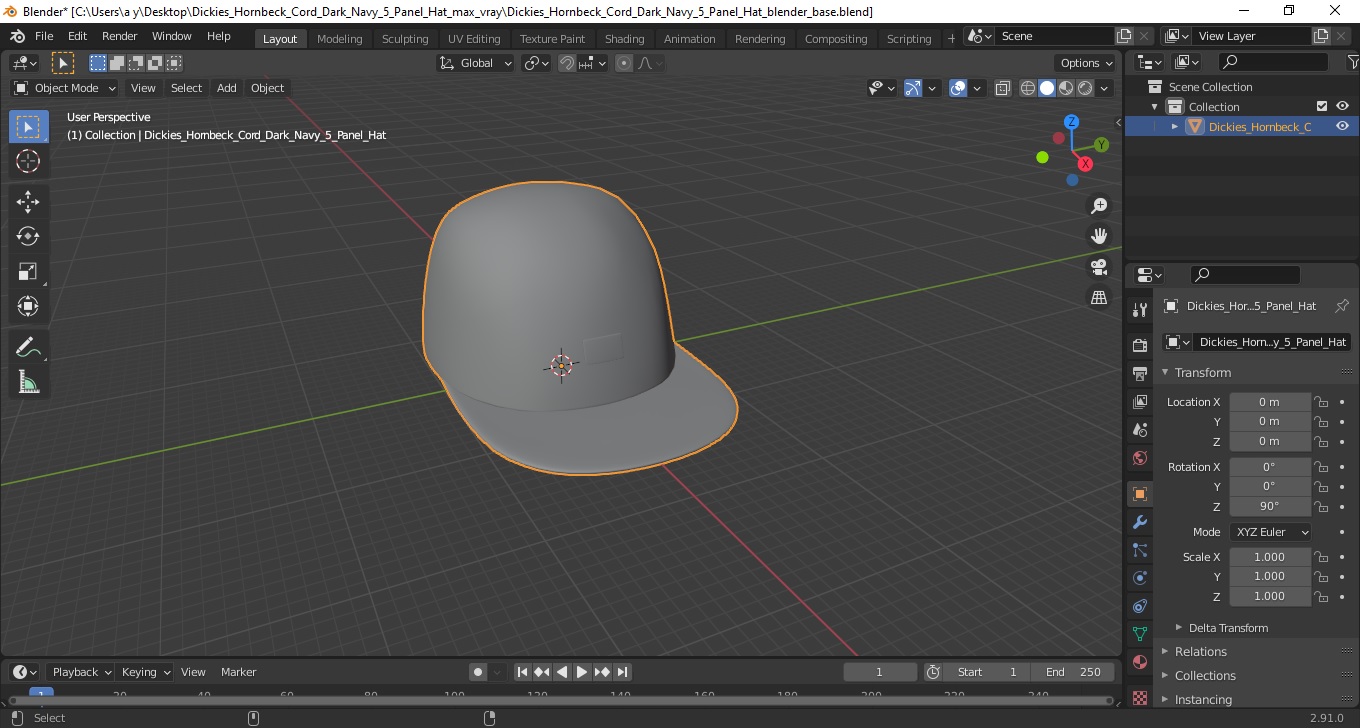Select the Measure tool

click(x=28, y=382)
